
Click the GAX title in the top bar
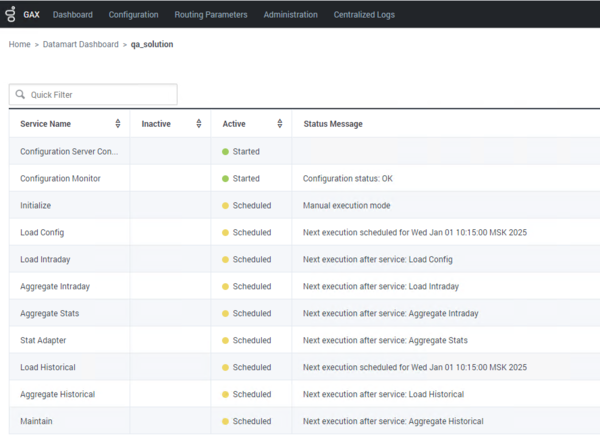(x=31, y=15)
